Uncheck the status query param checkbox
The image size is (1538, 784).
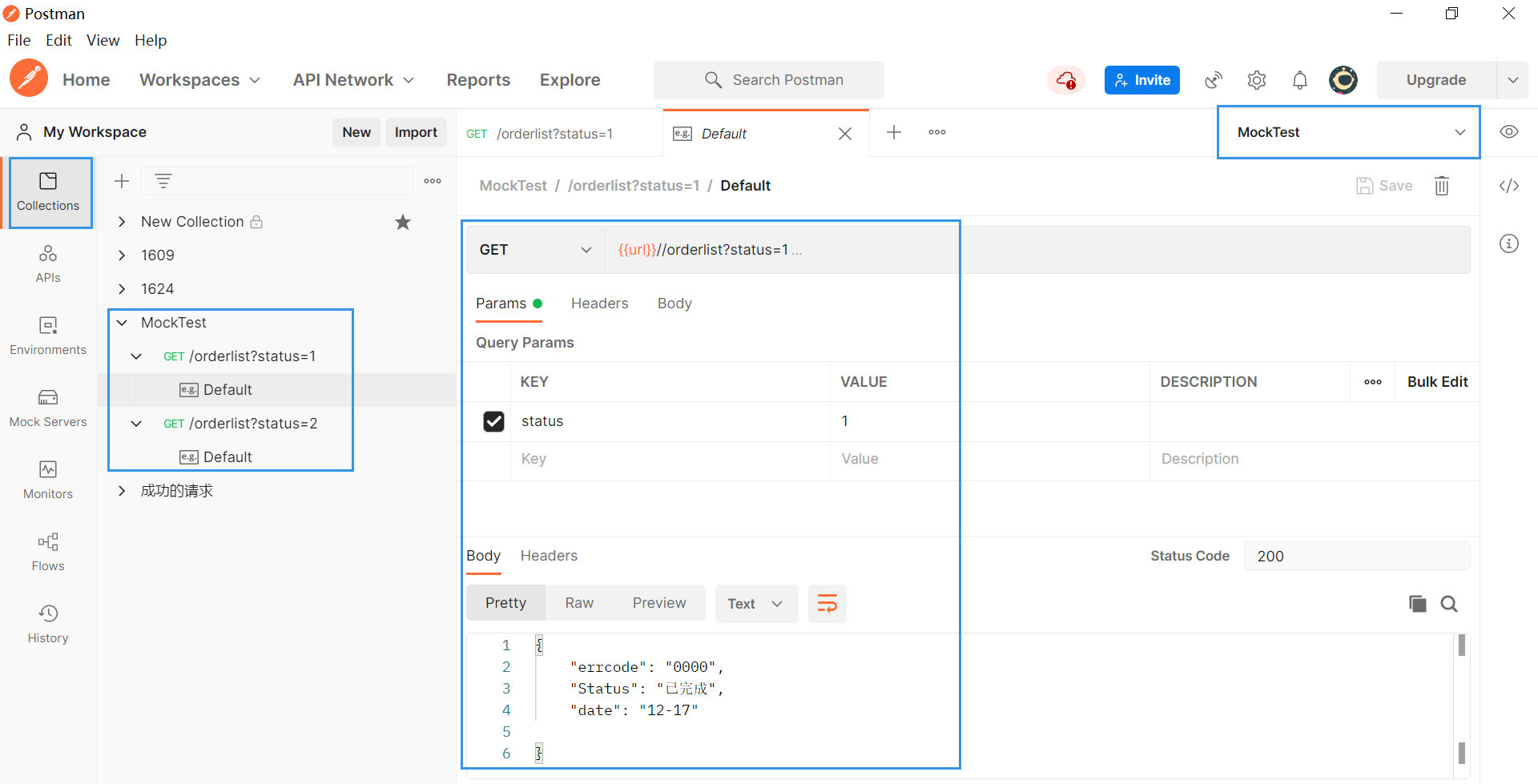[x=494, y=421]
